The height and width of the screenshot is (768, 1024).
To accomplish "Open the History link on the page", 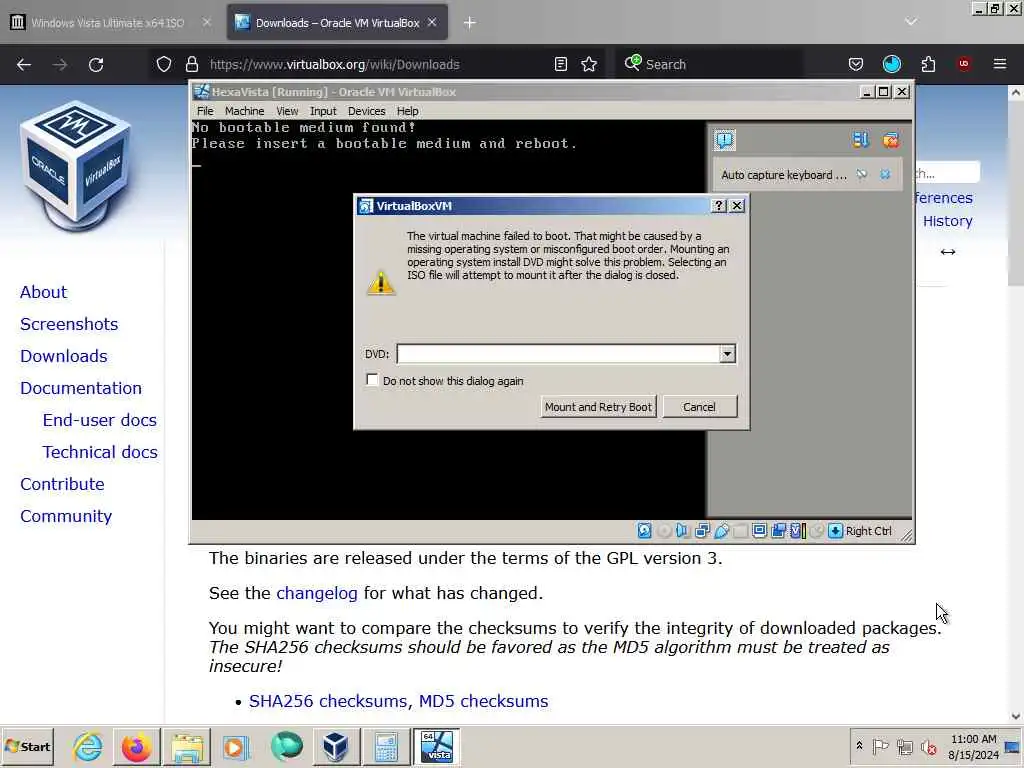I will point(948,221).
